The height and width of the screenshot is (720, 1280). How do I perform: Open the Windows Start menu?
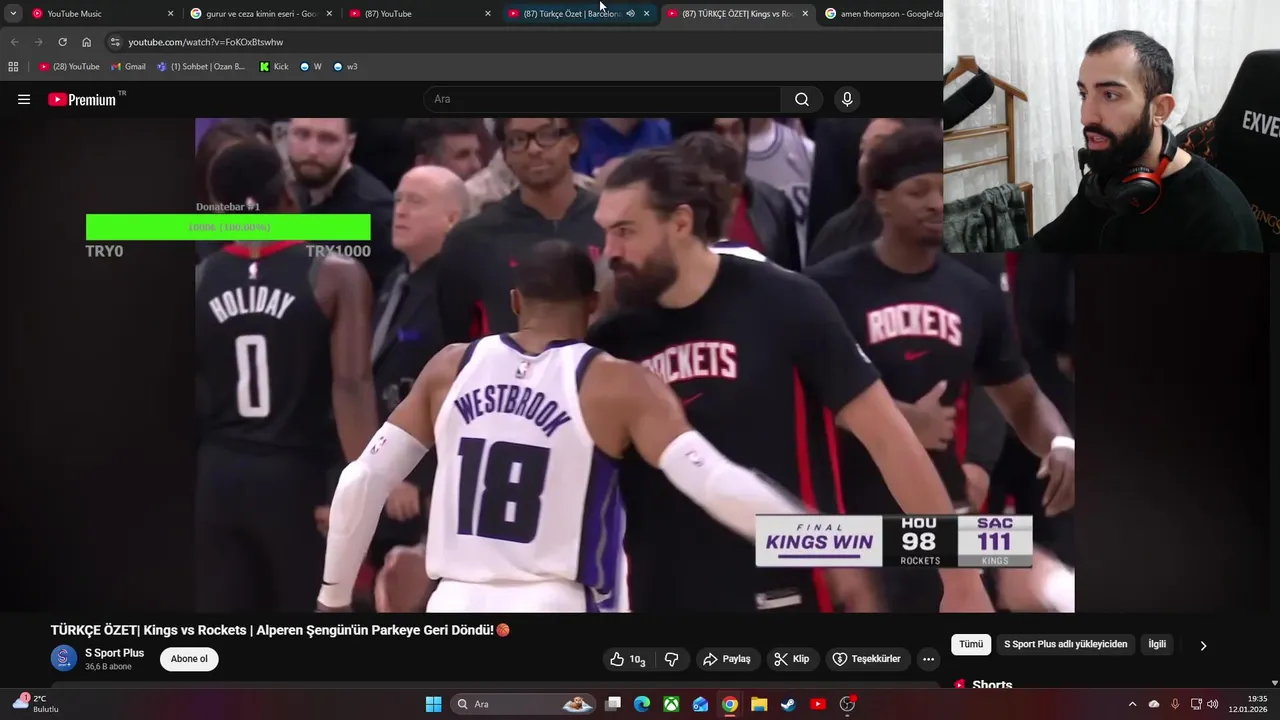[433, 704]
